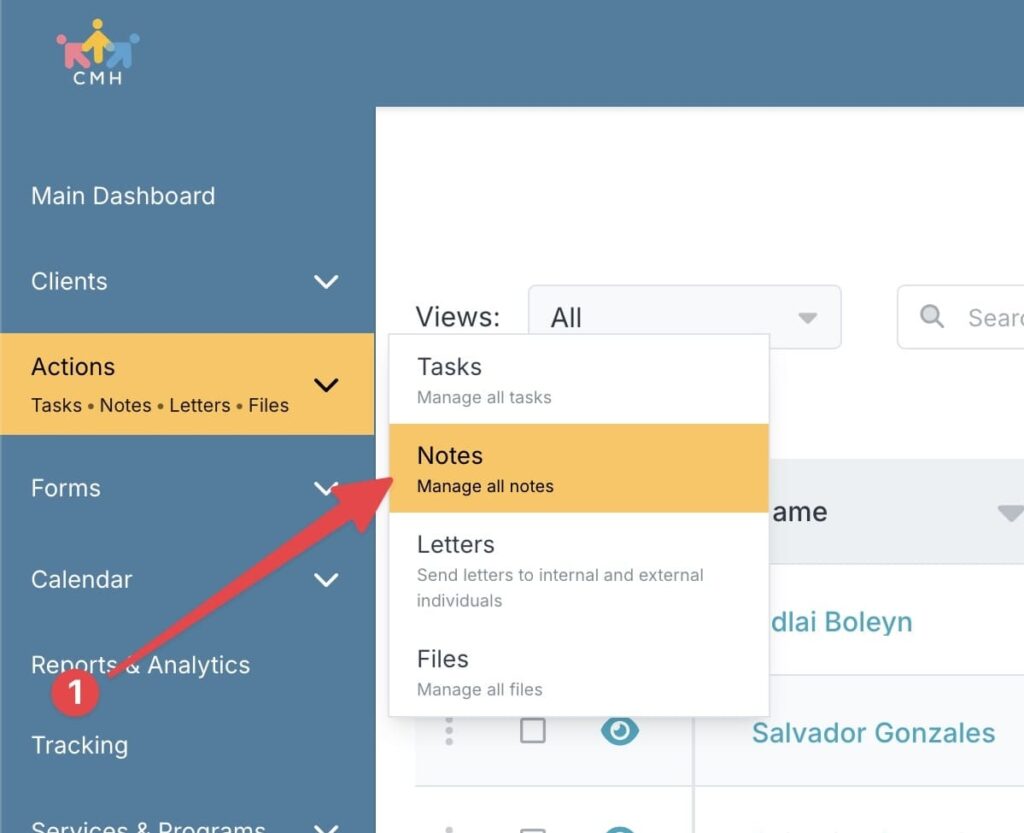Expand the Calendar chevron
Image resolution: width=1024 pixels, height=833 pixels.
point(326,580)
